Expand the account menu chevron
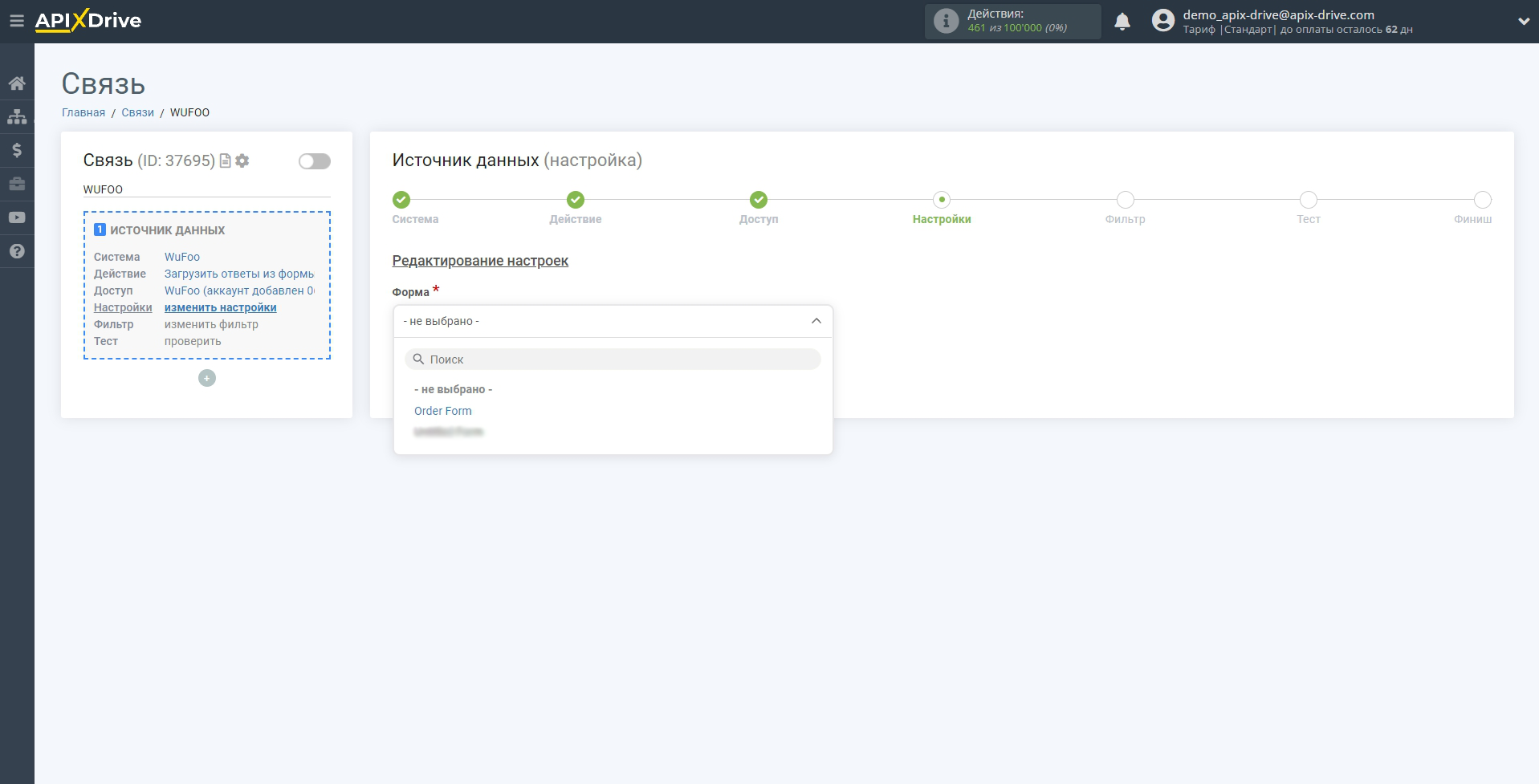1539x784 pixels. (x=1523, y=22)
